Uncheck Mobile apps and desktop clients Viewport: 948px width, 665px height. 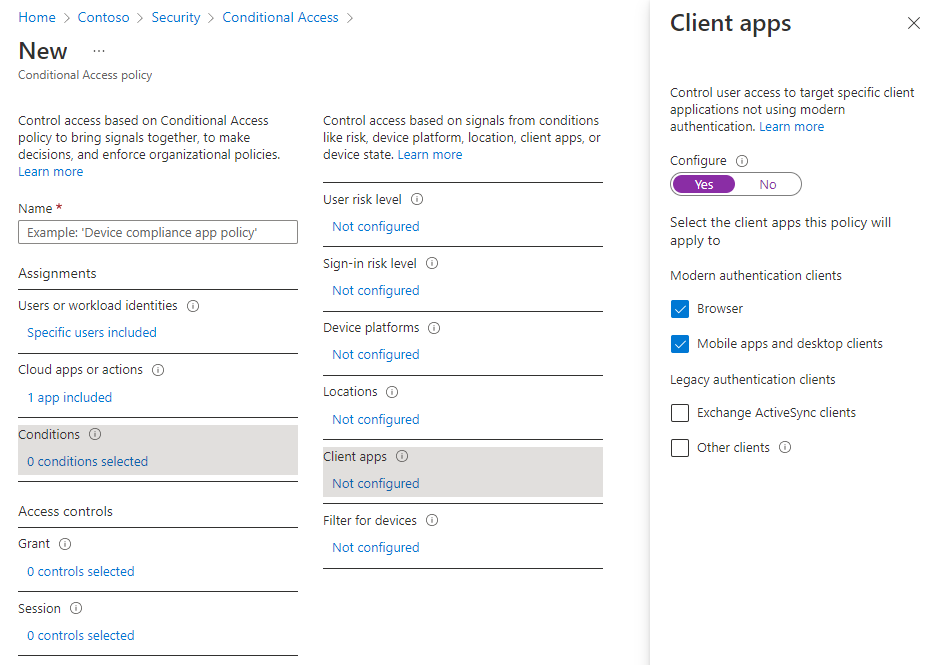[680, 343]
